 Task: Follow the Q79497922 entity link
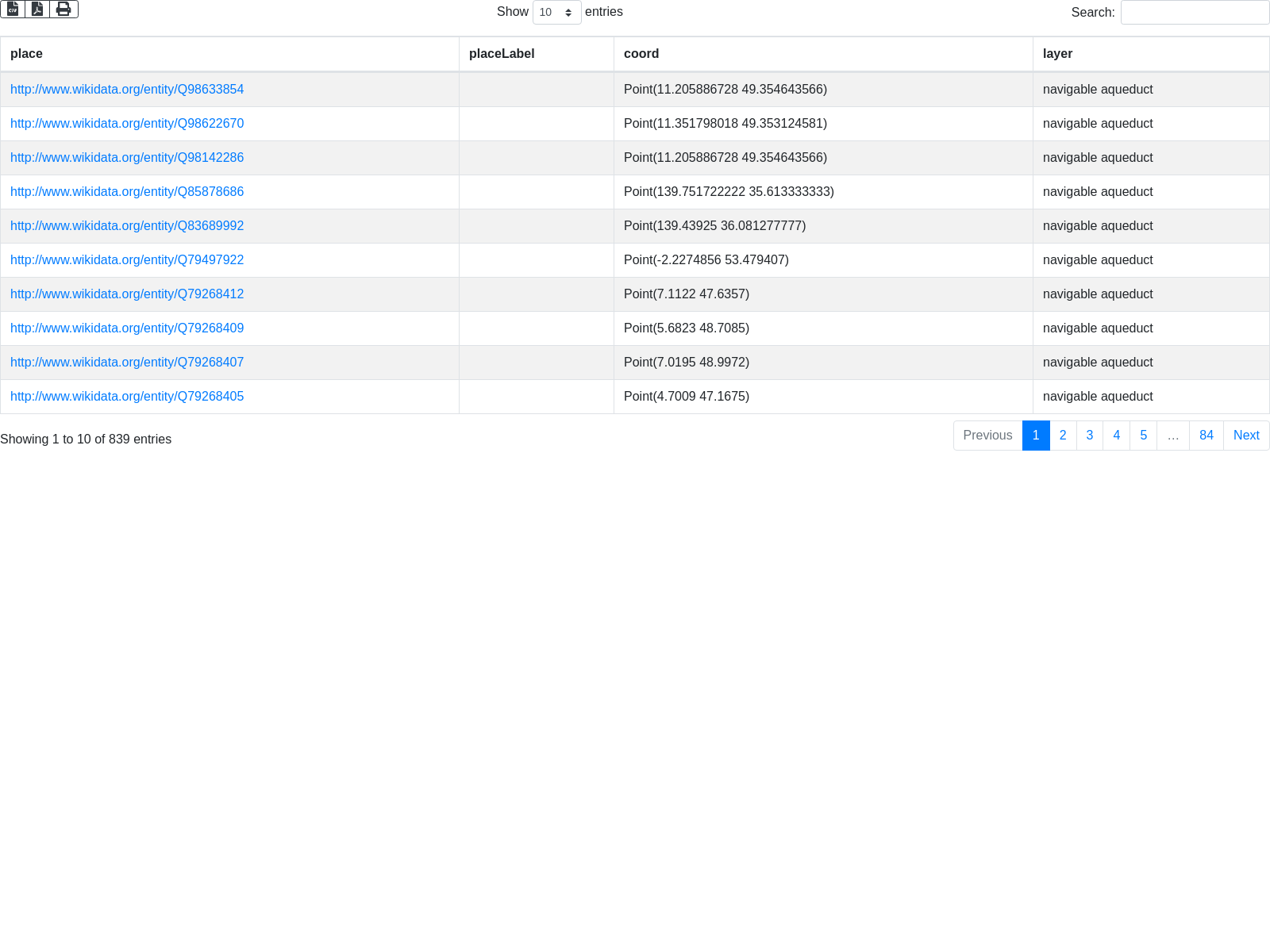(x=127, y=260)
